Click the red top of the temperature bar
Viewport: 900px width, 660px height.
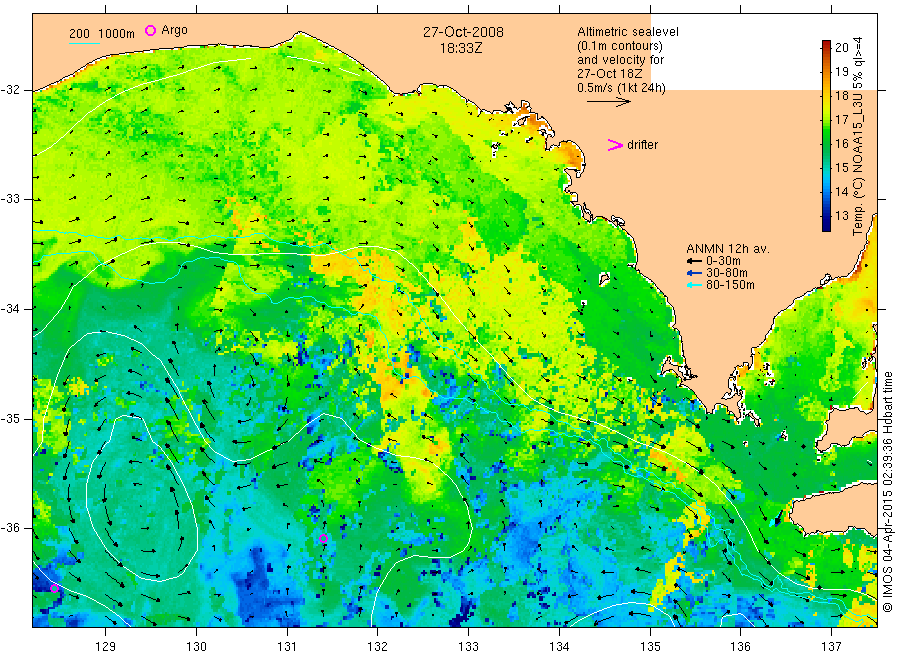(826, 44)
